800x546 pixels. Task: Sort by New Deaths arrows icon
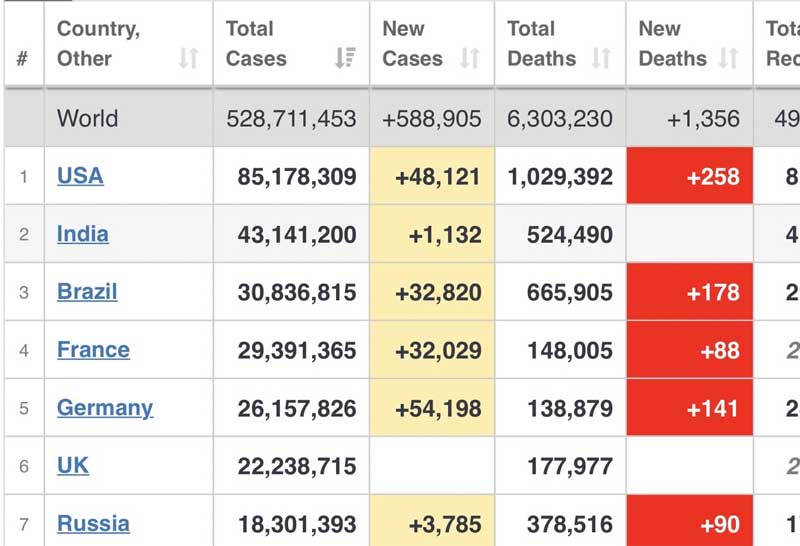[x=729, y=59]
